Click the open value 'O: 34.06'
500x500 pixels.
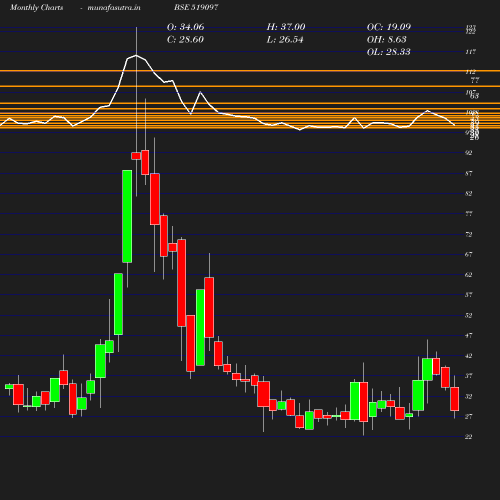tap(185, 27)
